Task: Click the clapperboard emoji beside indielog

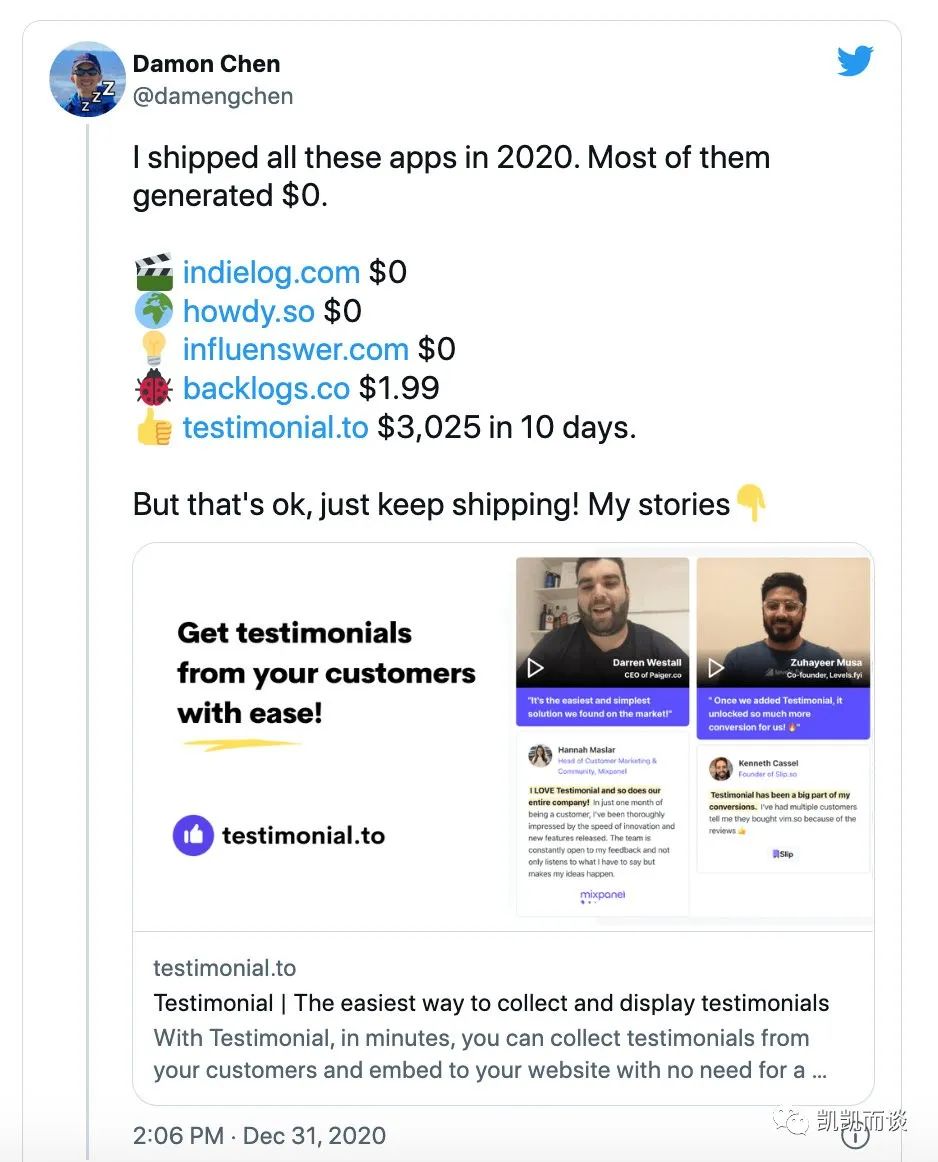Action: click(153, 273)
